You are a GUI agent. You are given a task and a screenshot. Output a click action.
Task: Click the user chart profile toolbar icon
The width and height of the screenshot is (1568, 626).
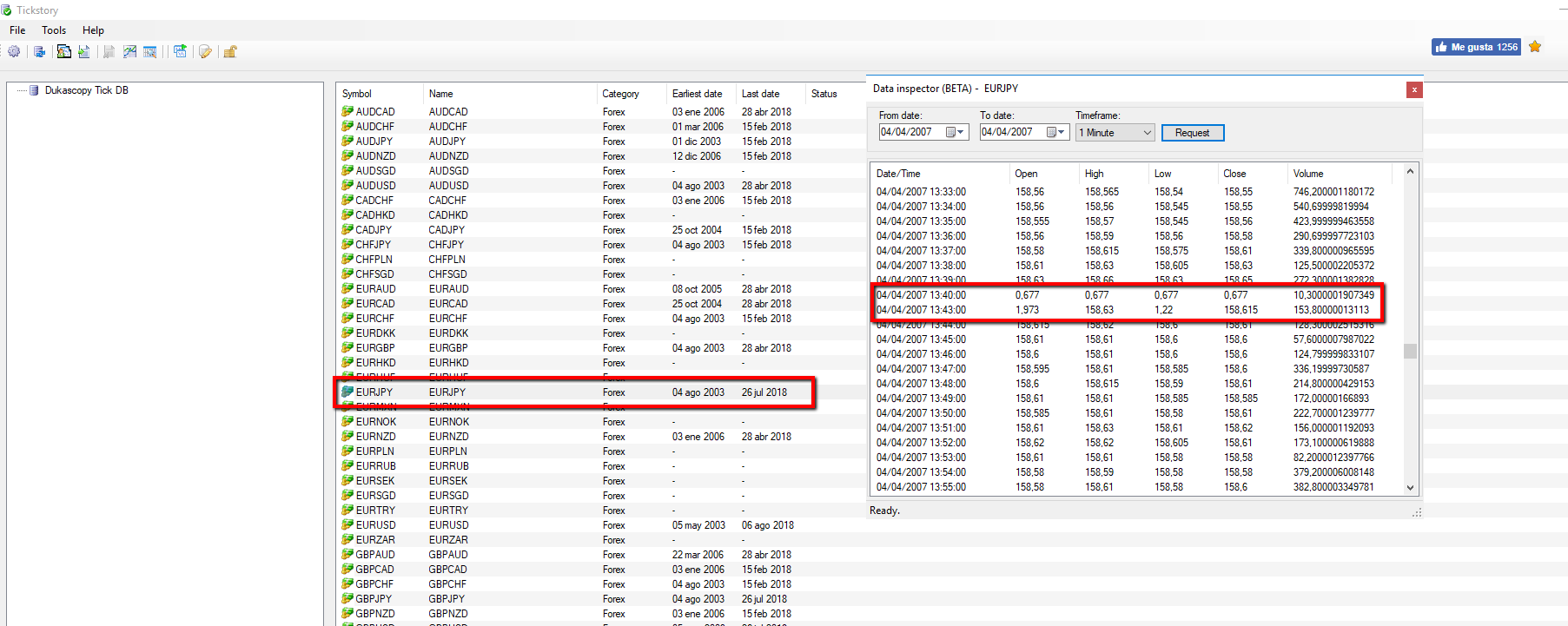63,52
